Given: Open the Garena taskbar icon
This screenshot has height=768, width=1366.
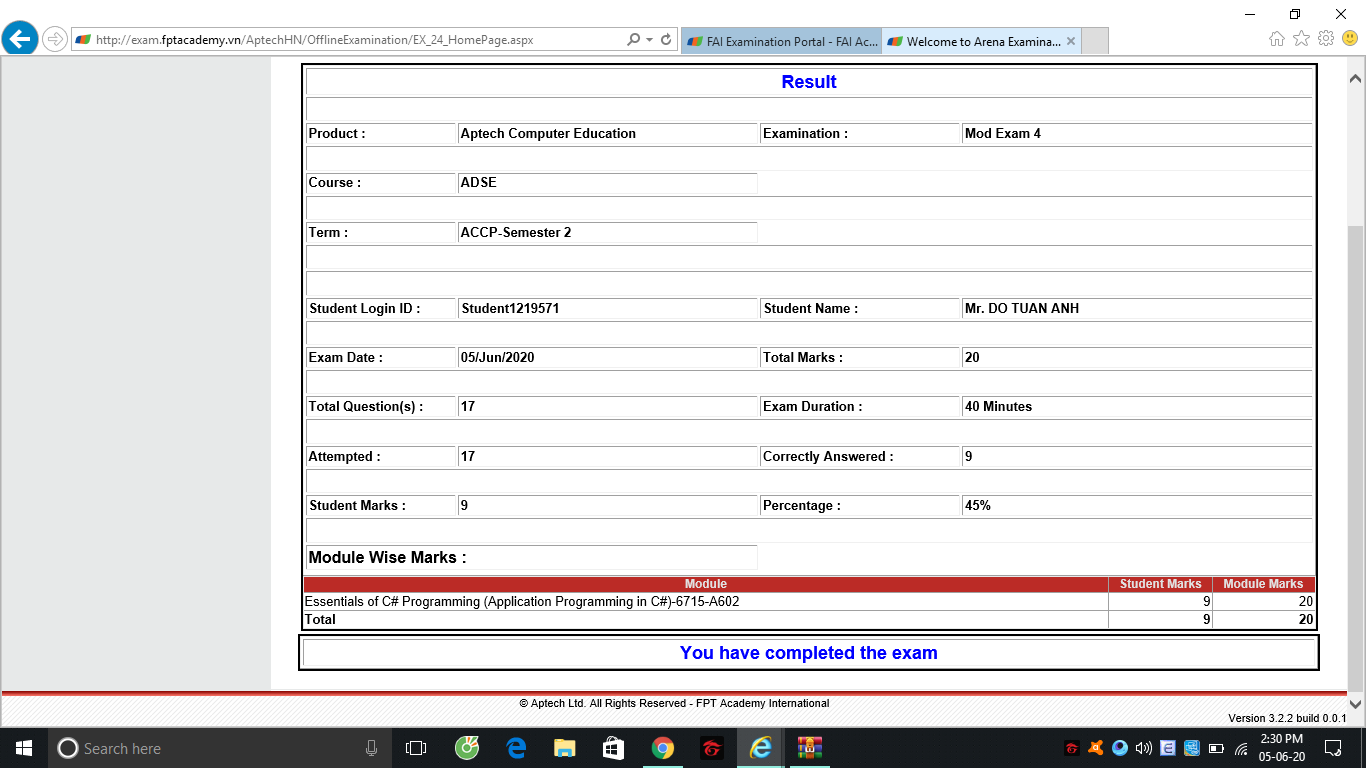Looking at the screenshot, I should 711,748.
